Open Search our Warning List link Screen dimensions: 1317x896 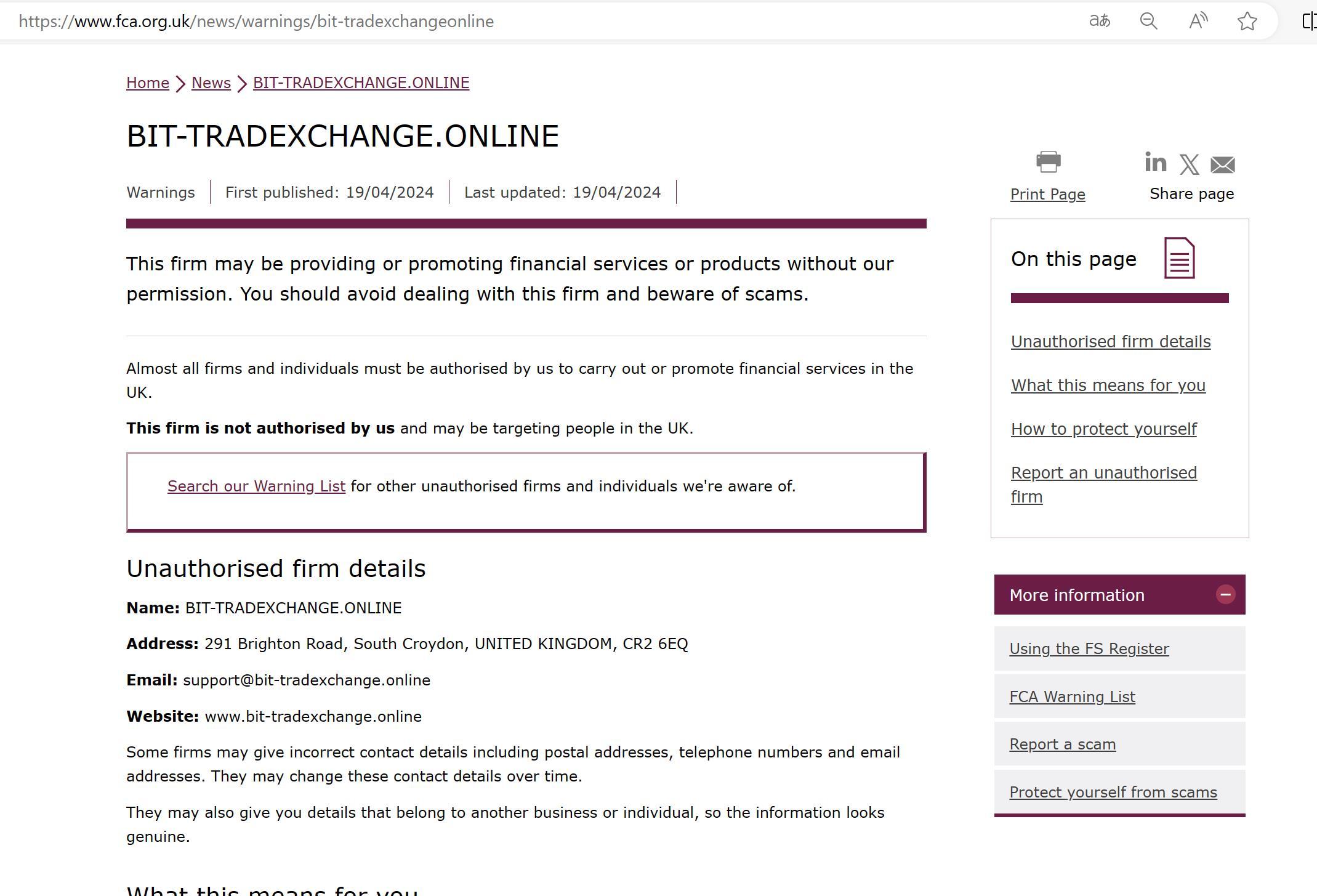point(256,486)
